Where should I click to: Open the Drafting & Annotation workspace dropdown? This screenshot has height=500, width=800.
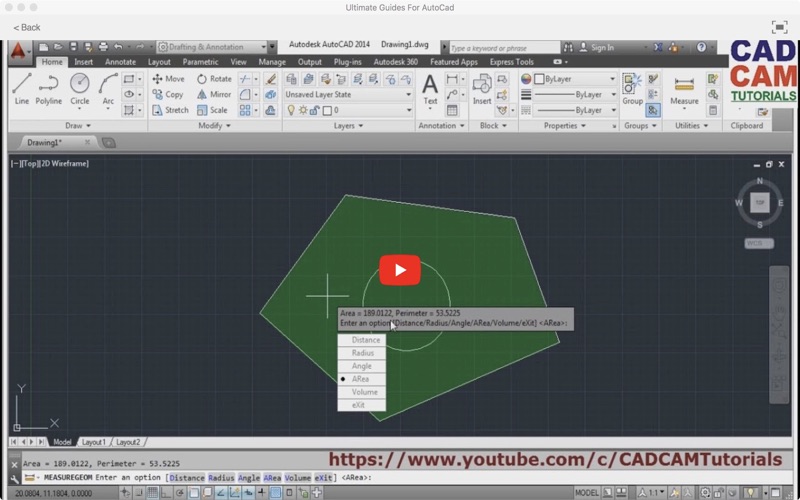click(212, 47)
